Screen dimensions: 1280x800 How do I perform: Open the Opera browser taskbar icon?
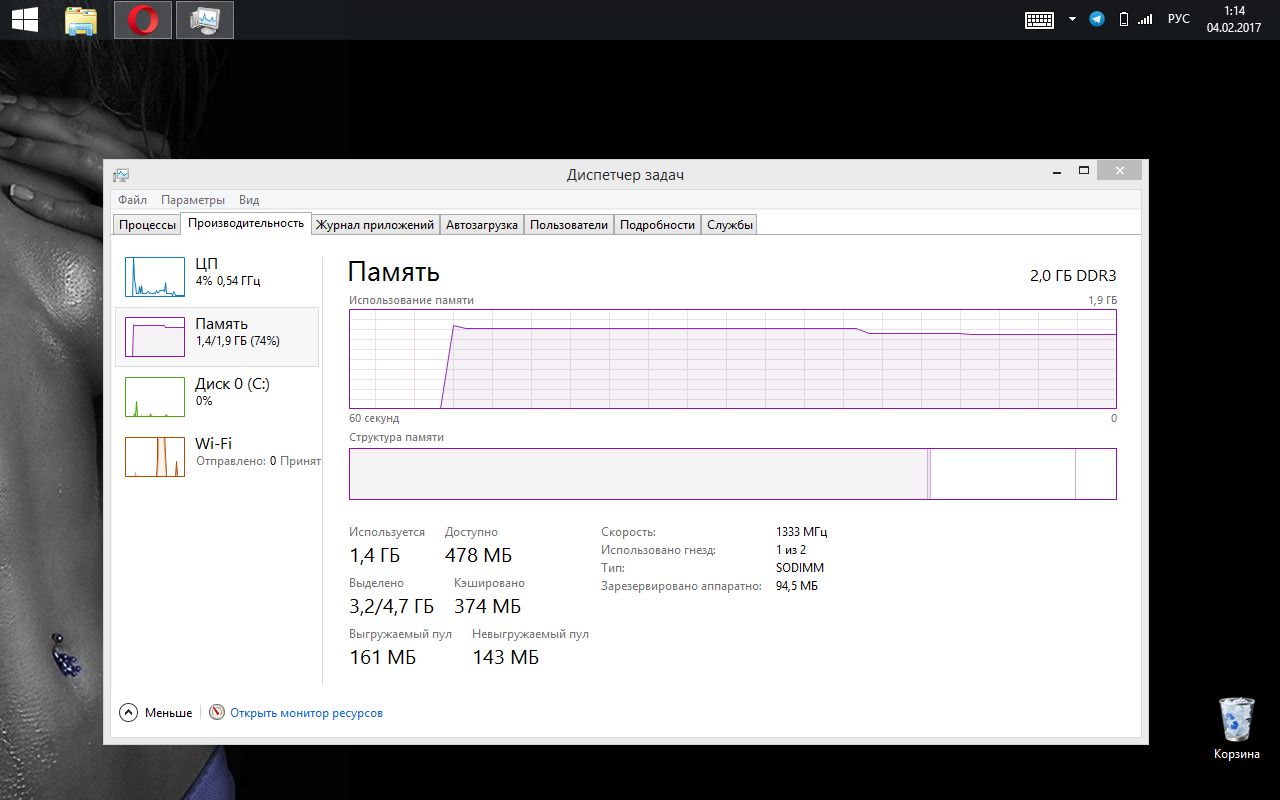click(x=142, y=19)
